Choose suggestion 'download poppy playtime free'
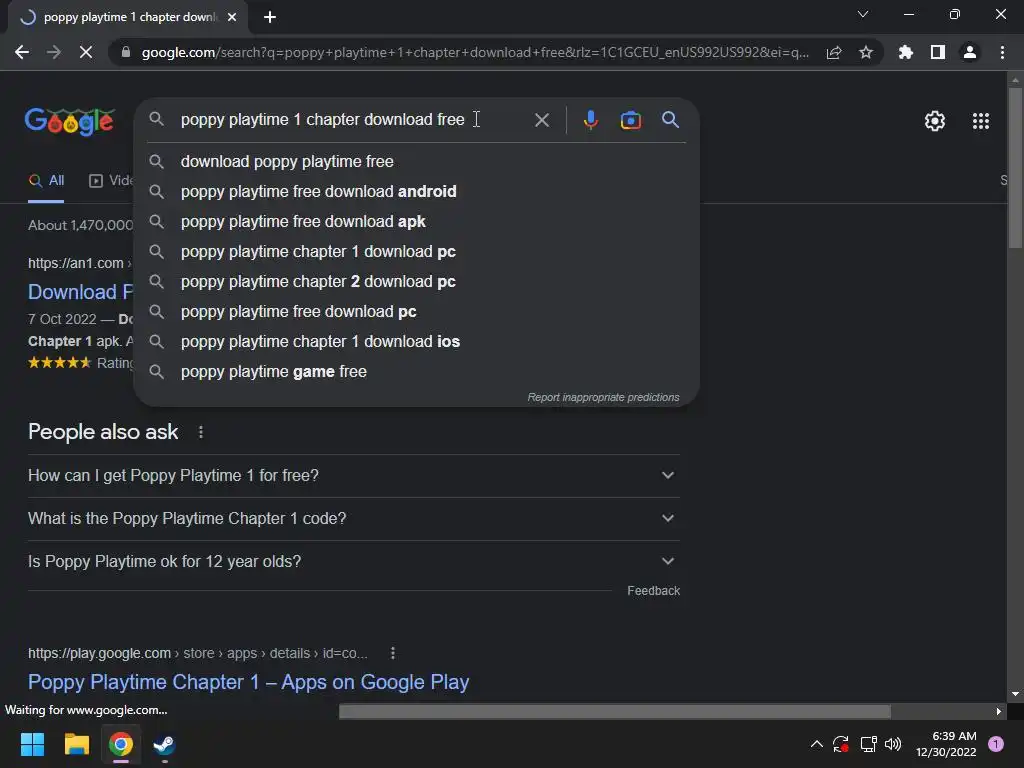 pyautogui.click(x=417, y=161)
